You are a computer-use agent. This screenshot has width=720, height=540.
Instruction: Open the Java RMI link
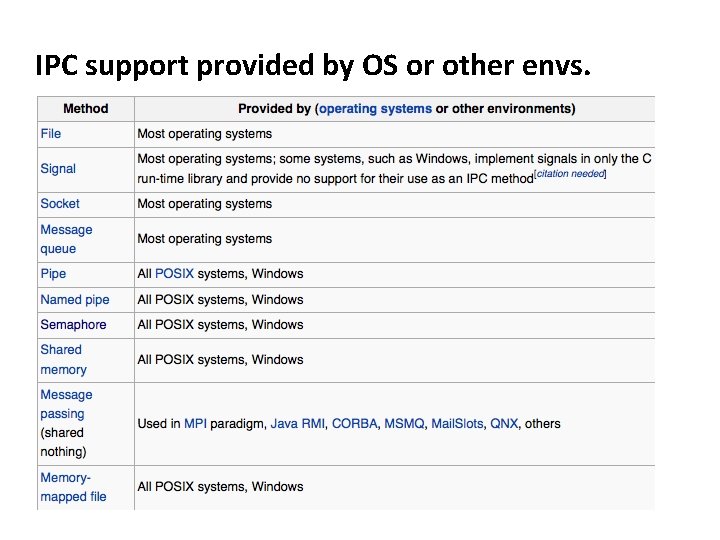pos(297,423)
